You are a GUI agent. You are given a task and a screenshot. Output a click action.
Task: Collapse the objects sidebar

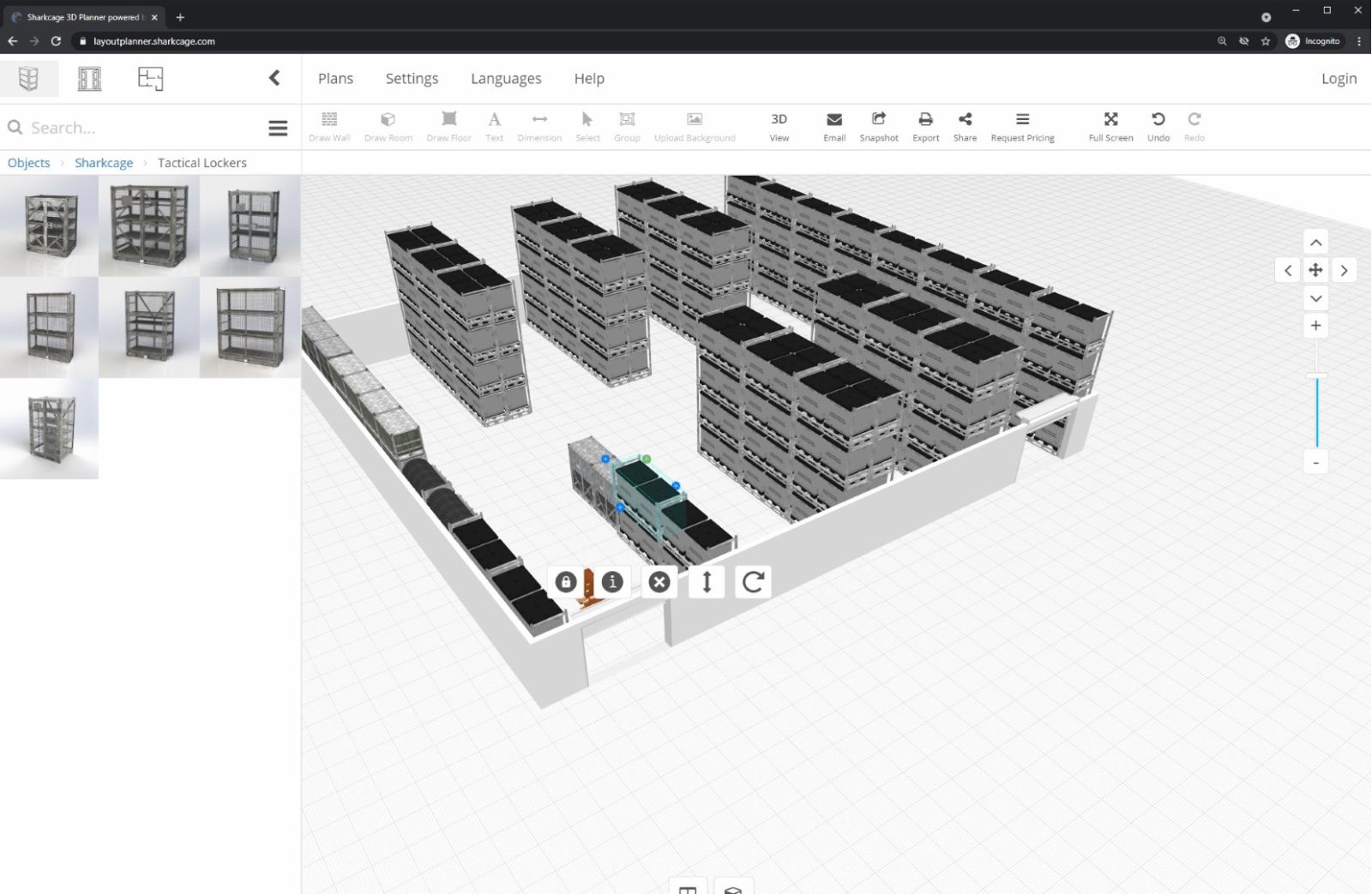coord(274,77)
